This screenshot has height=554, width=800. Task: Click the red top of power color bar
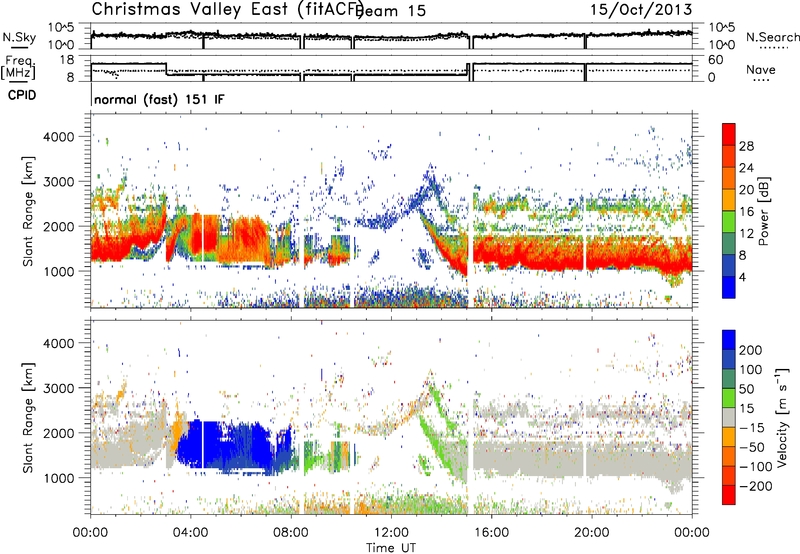tap(729, 134)
